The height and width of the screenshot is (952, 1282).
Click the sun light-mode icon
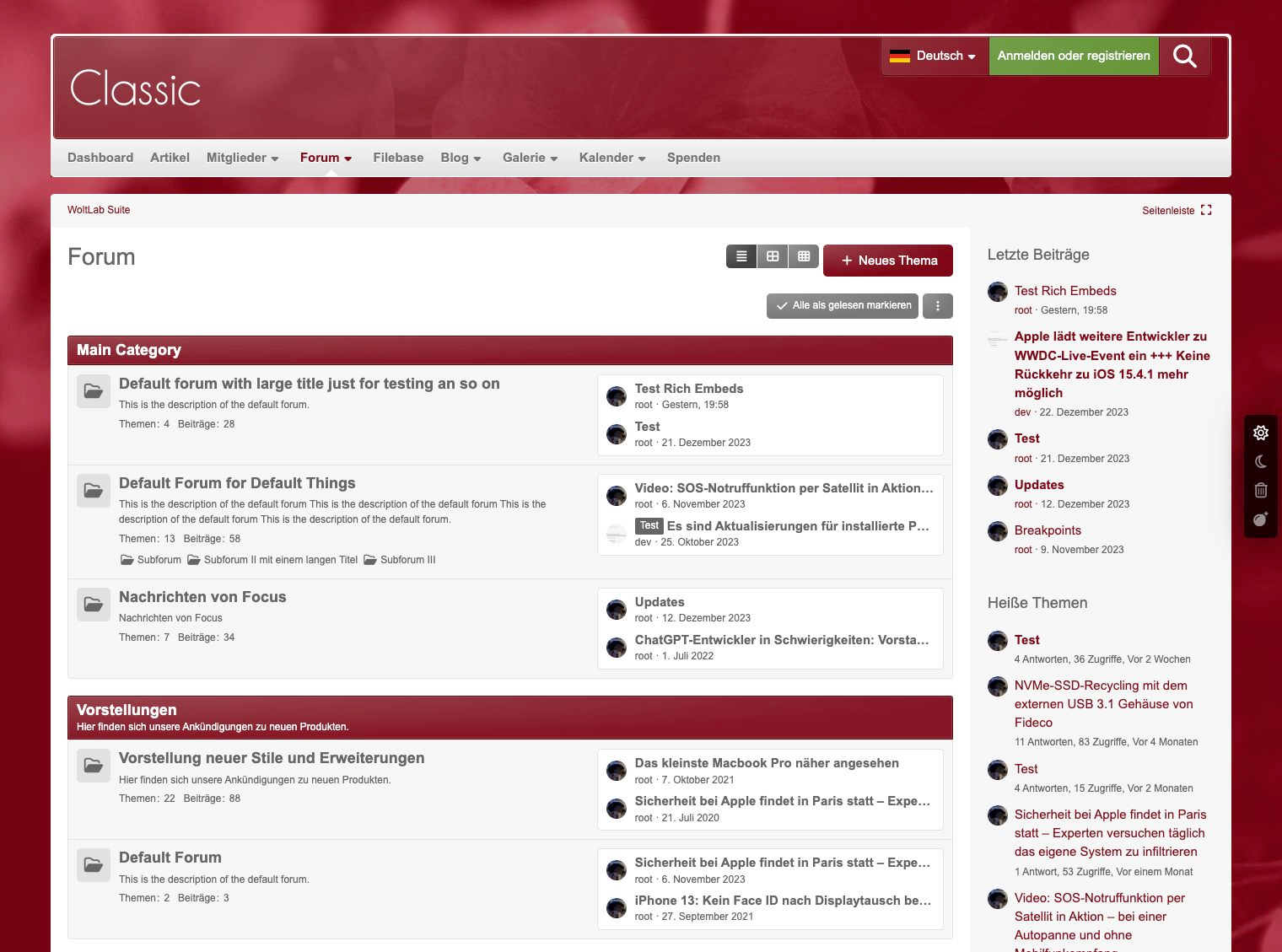[x=1261, y=433]
